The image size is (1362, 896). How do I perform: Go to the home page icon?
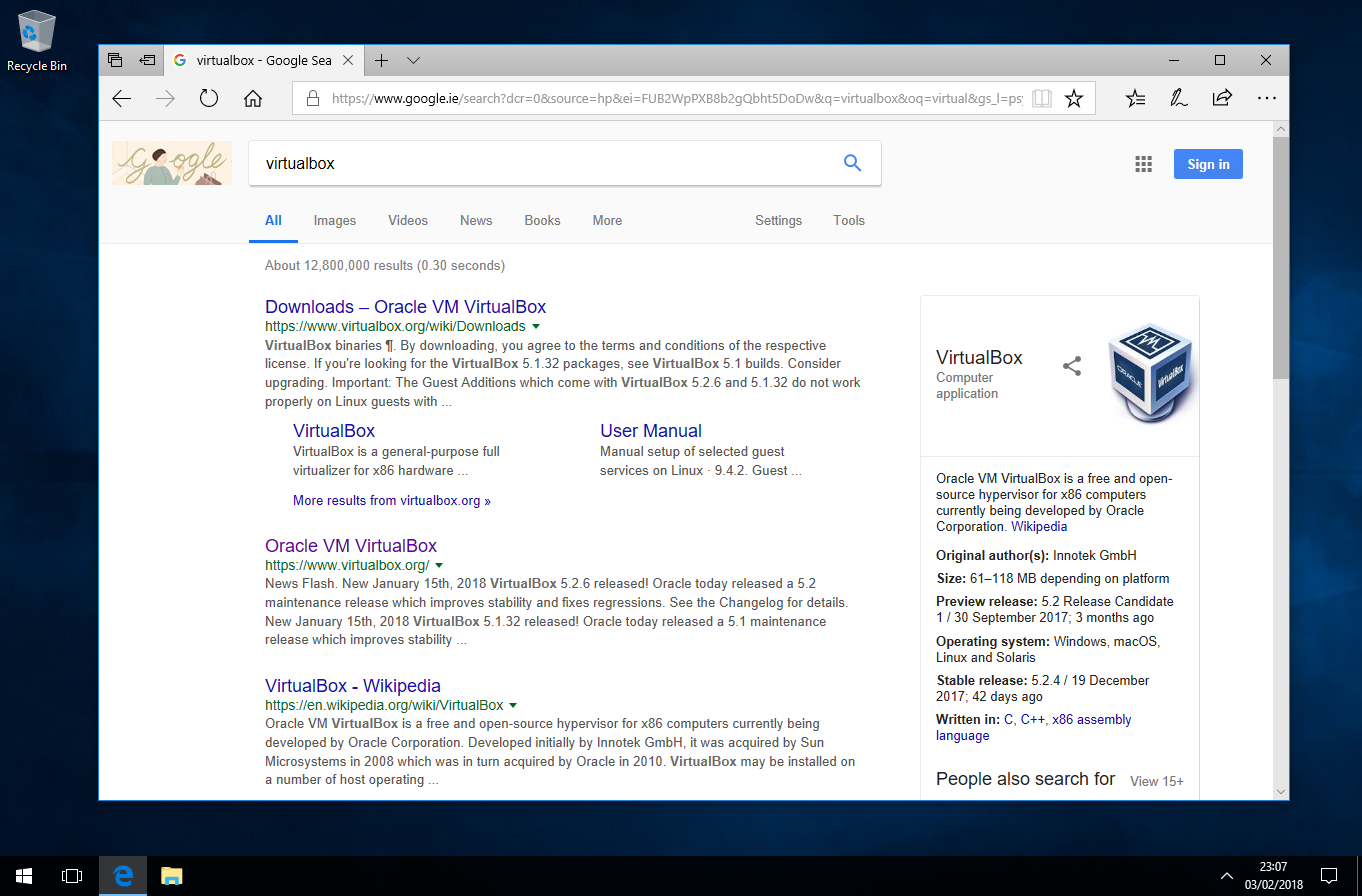point(253,98)
